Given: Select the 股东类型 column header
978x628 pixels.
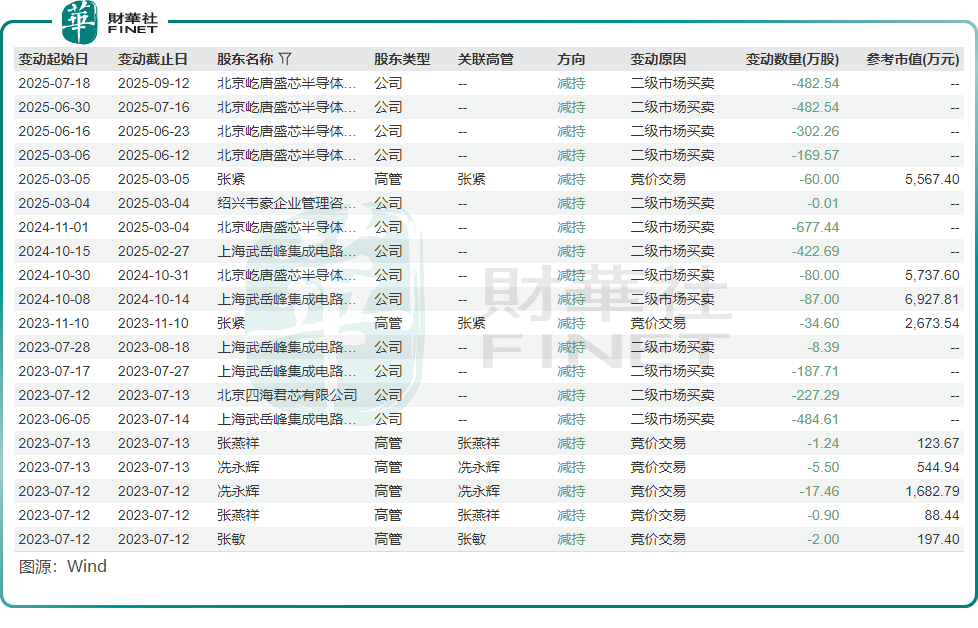Looking at the screenshot, I should 402,60.
